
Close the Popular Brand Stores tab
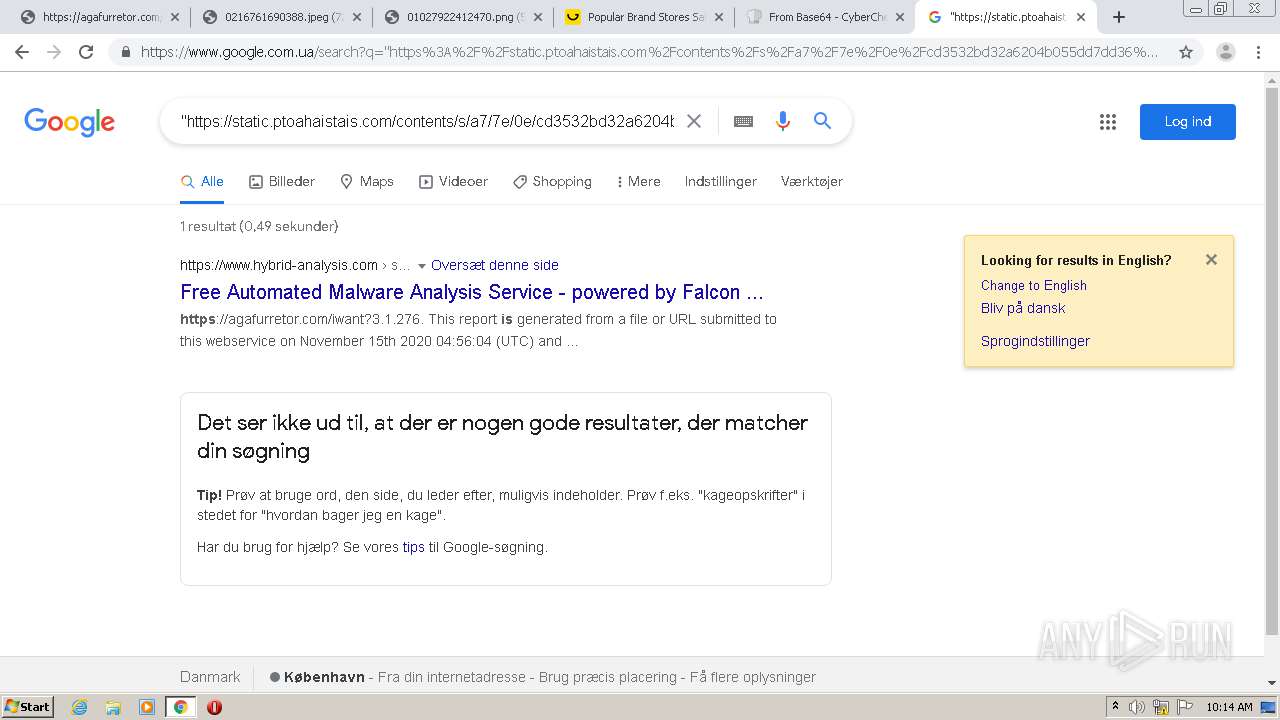720,17
